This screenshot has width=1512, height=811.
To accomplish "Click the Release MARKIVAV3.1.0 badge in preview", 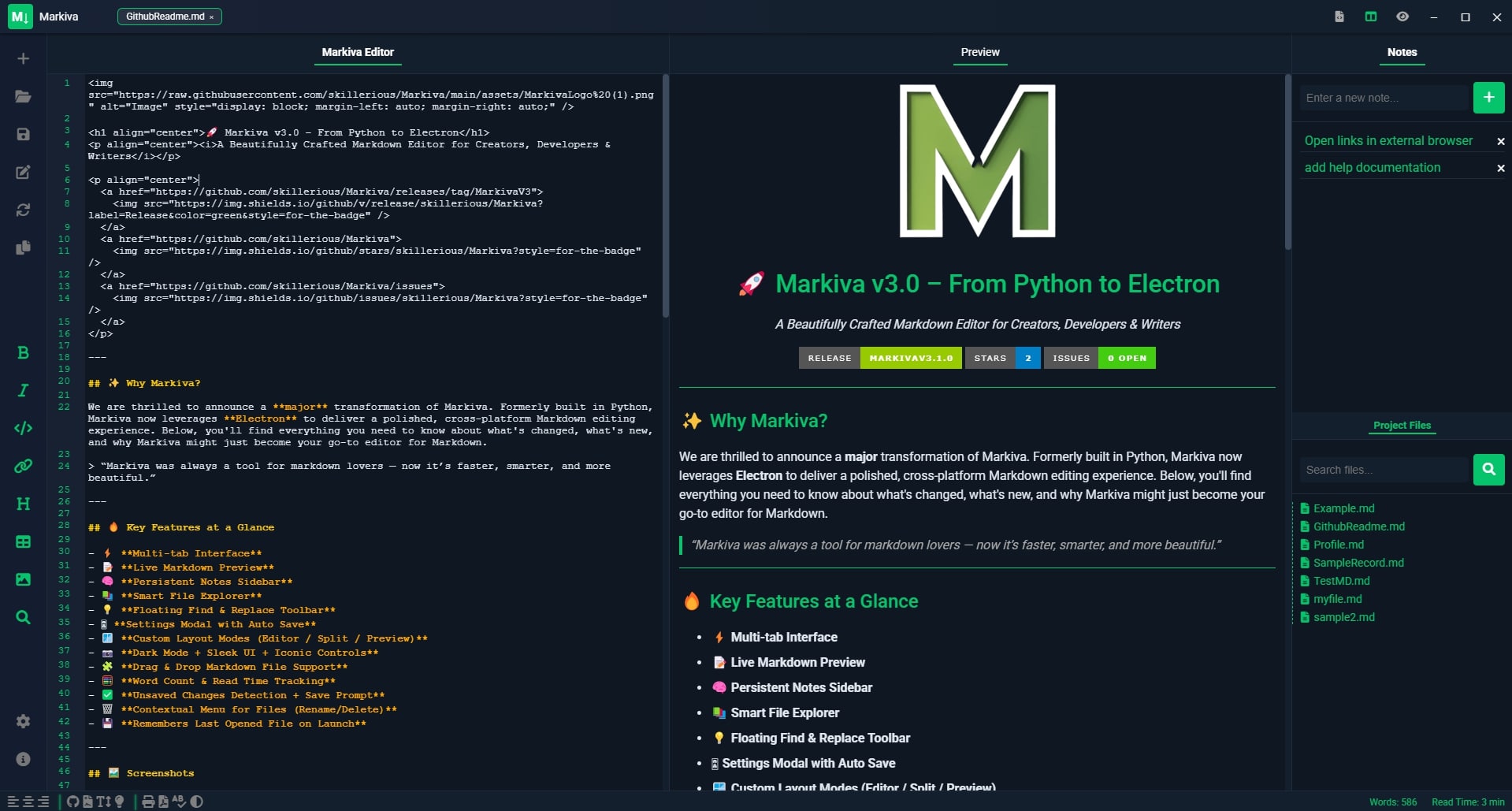I will pos(880,358).
